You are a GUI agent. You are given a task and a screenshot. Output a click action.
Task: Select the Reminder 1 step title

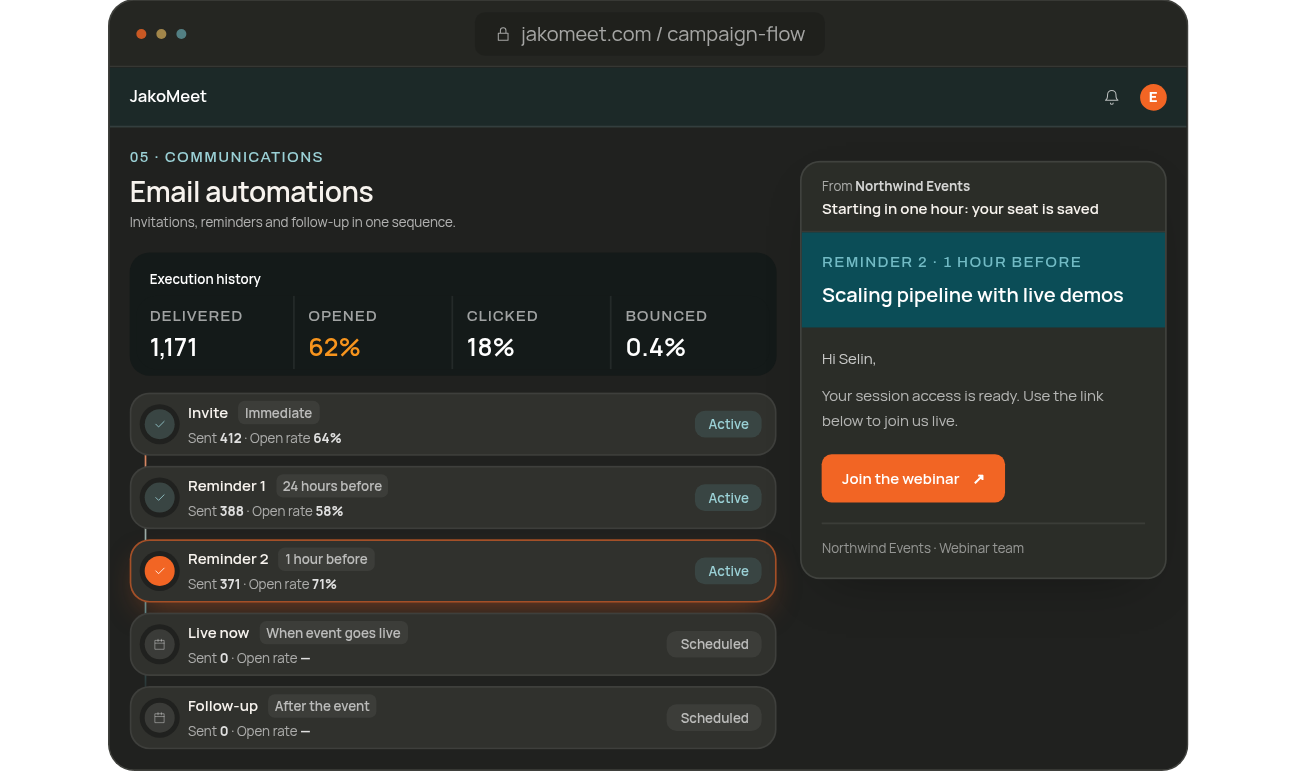coord(227,486)
